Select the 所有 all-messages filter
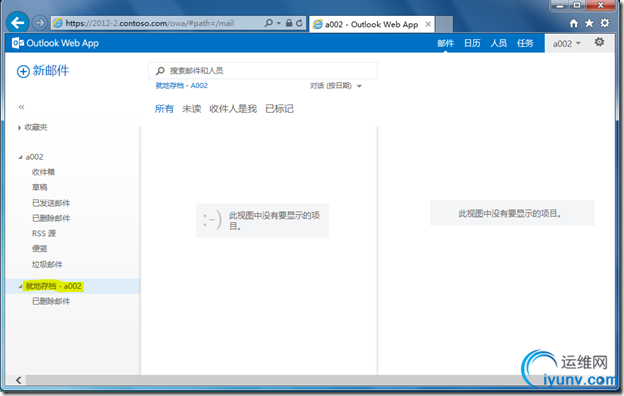This screenshot has height=396, width=624. [164, 109]
